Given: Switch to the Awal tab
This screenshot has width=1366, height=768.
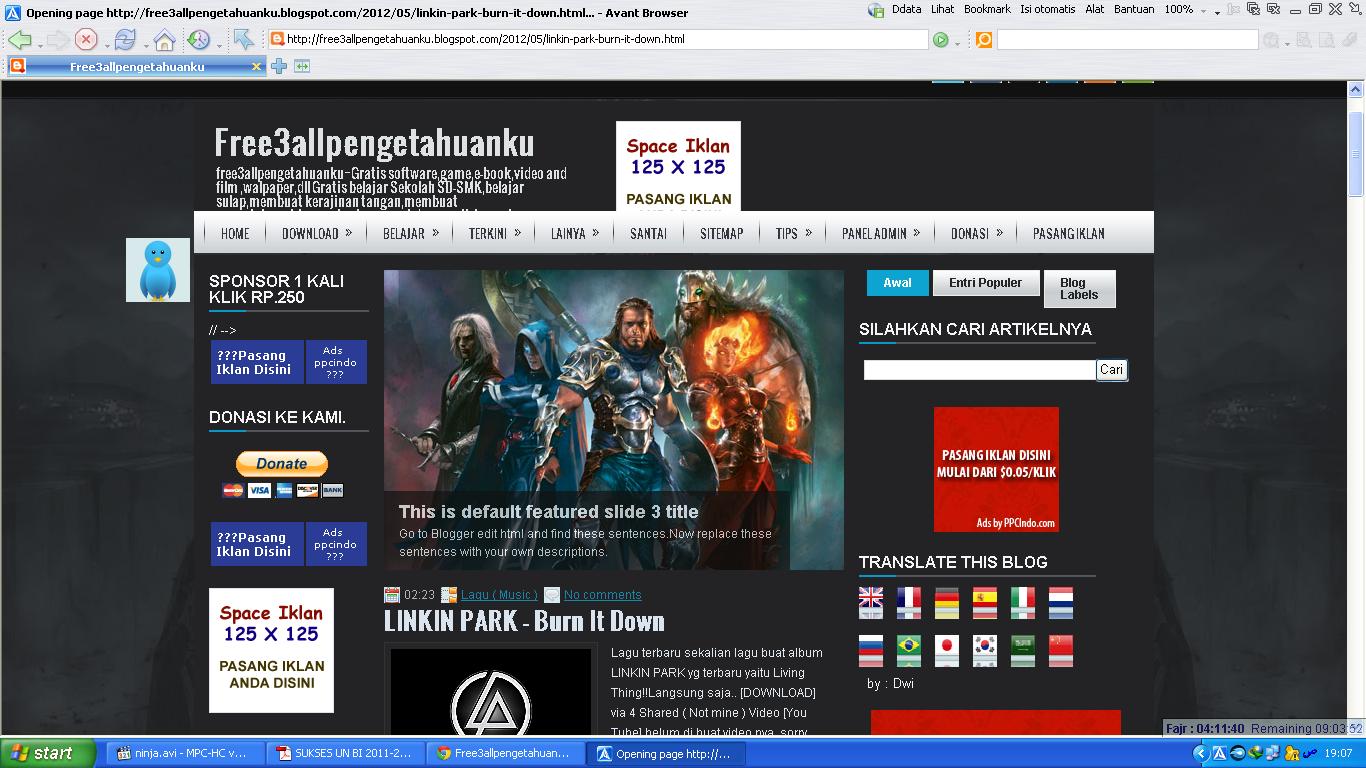Looking at the screenshot, I should point(897,283).
